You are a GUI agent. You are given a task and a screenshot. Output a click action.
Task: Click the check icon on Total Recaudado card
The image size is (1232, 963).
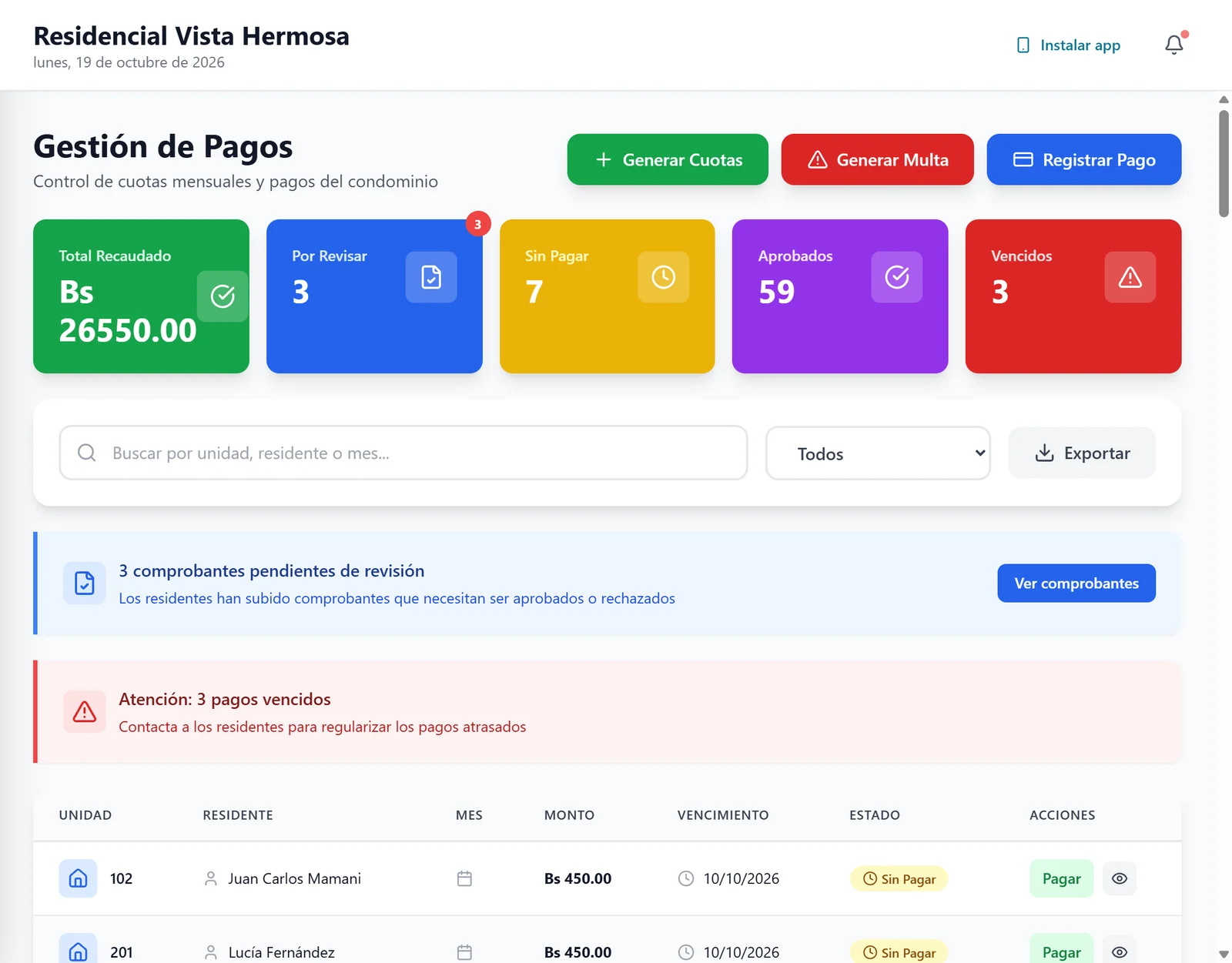tap(223, 296)
